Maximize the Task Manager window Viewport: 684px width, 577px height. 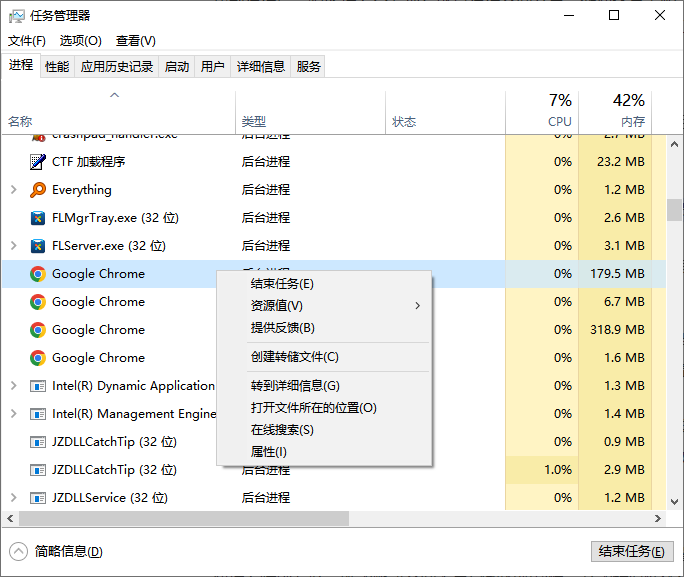[x=614, y=15]
